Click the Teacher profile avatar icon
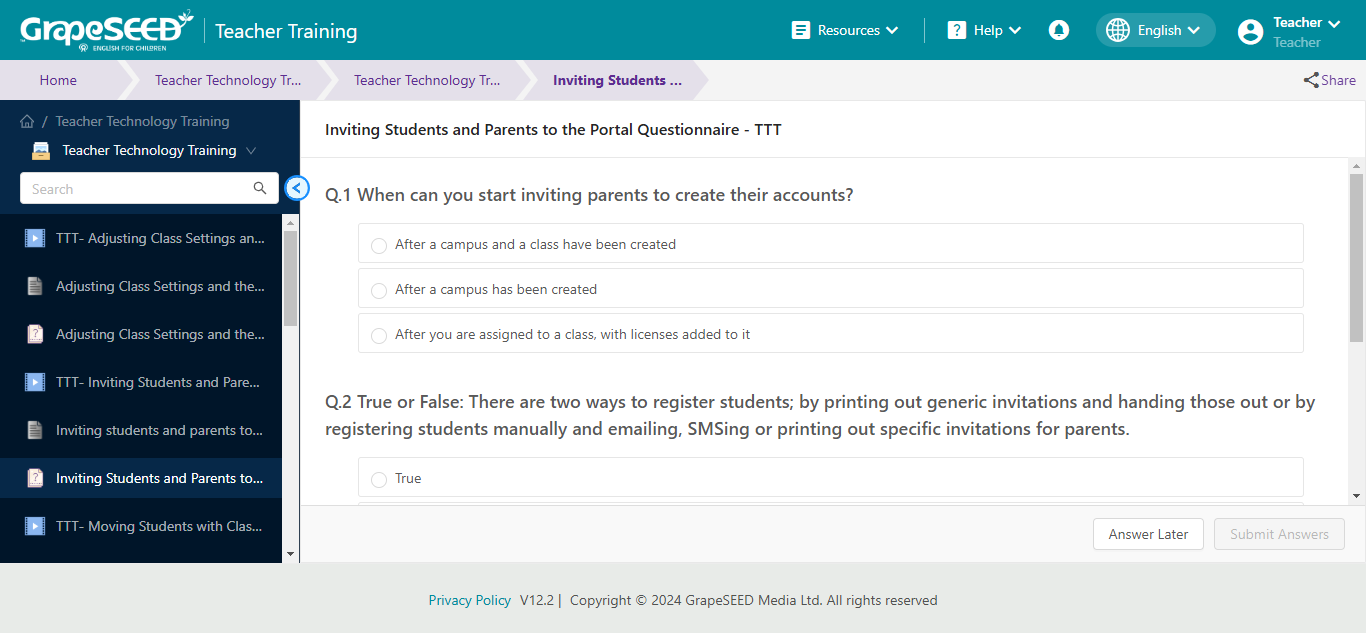 click(1250, 32)
